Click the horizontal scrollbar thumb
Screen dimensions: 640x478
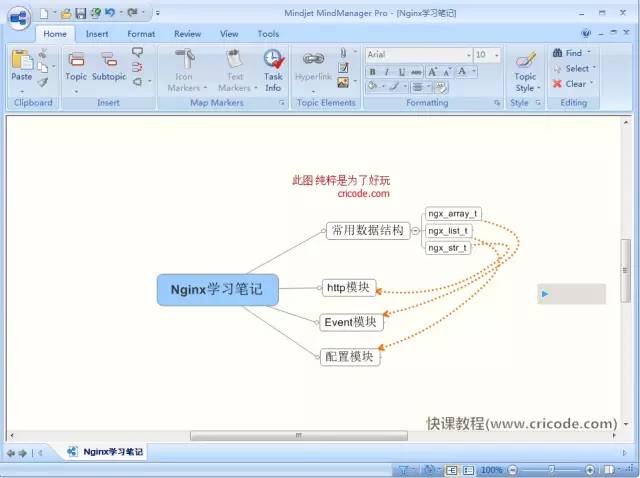299,436
